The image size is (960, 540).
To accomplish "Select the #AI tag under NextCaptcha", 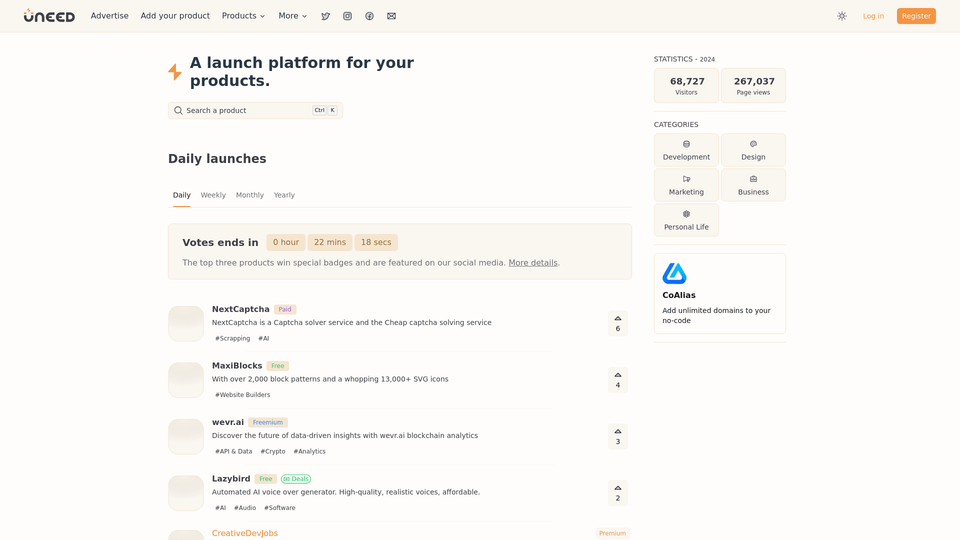I will click(264, 338).
